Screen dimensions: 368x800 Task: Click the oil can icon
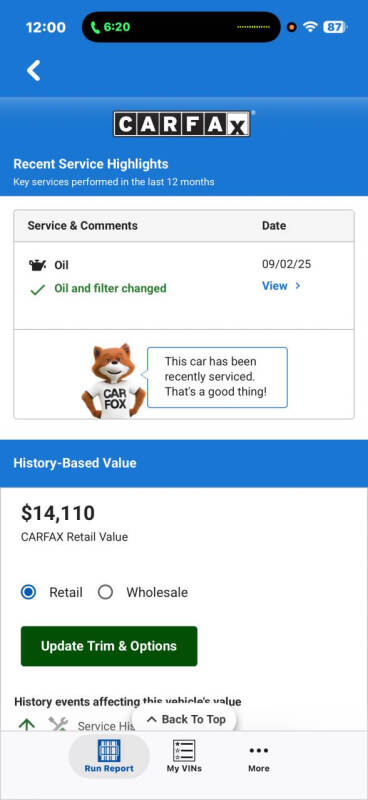(x=37, y=265)
